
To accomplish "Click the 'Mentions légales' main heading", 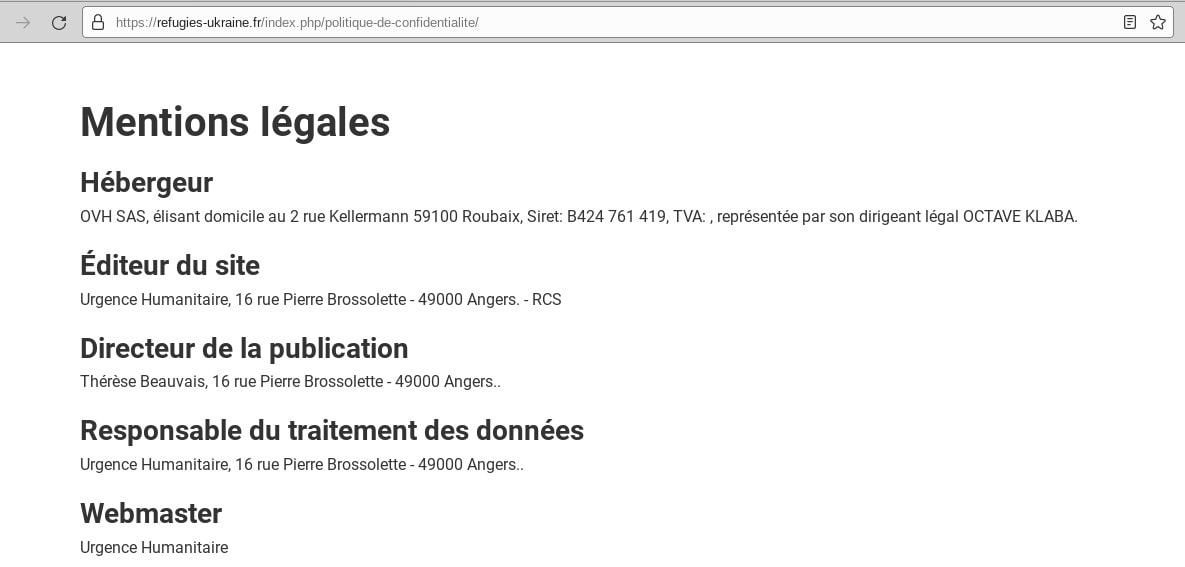I will (x=235, y=122).
